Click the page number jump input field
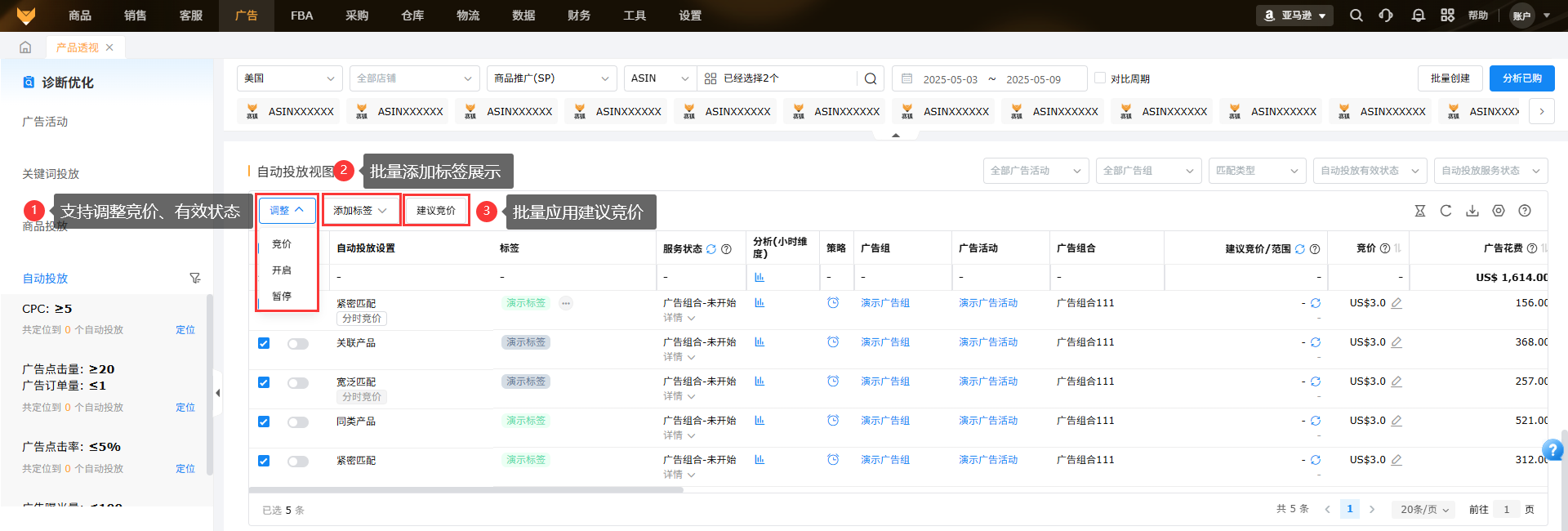 [1506, 509]
